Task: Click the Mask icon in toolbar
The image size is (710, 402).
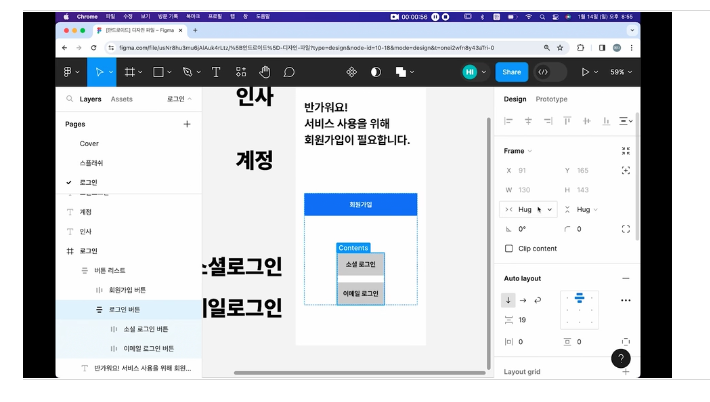Action: click(x=376, y=72)
